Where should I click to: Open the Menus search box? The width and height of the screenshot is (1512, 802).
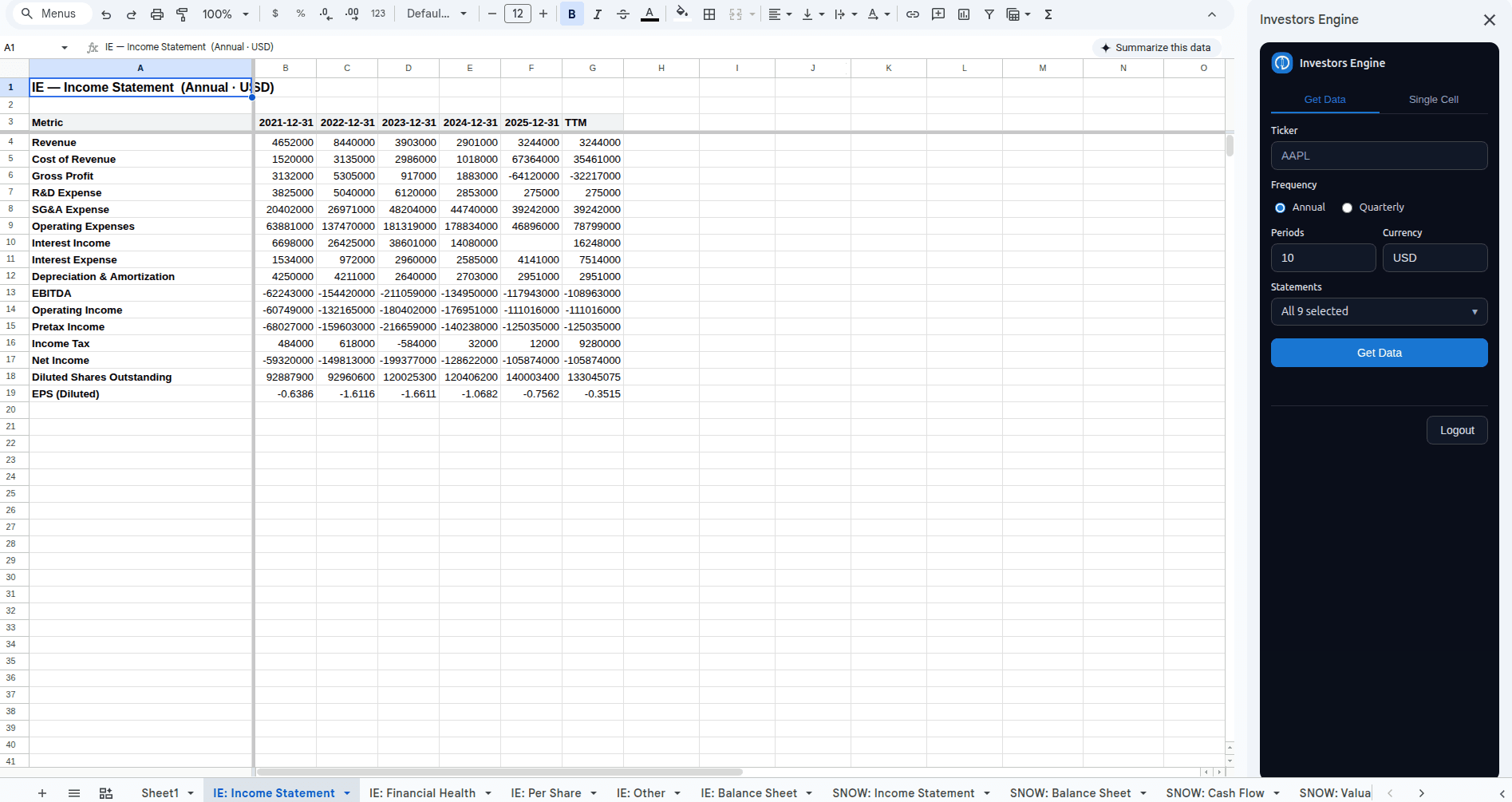(x=53, y=14)
